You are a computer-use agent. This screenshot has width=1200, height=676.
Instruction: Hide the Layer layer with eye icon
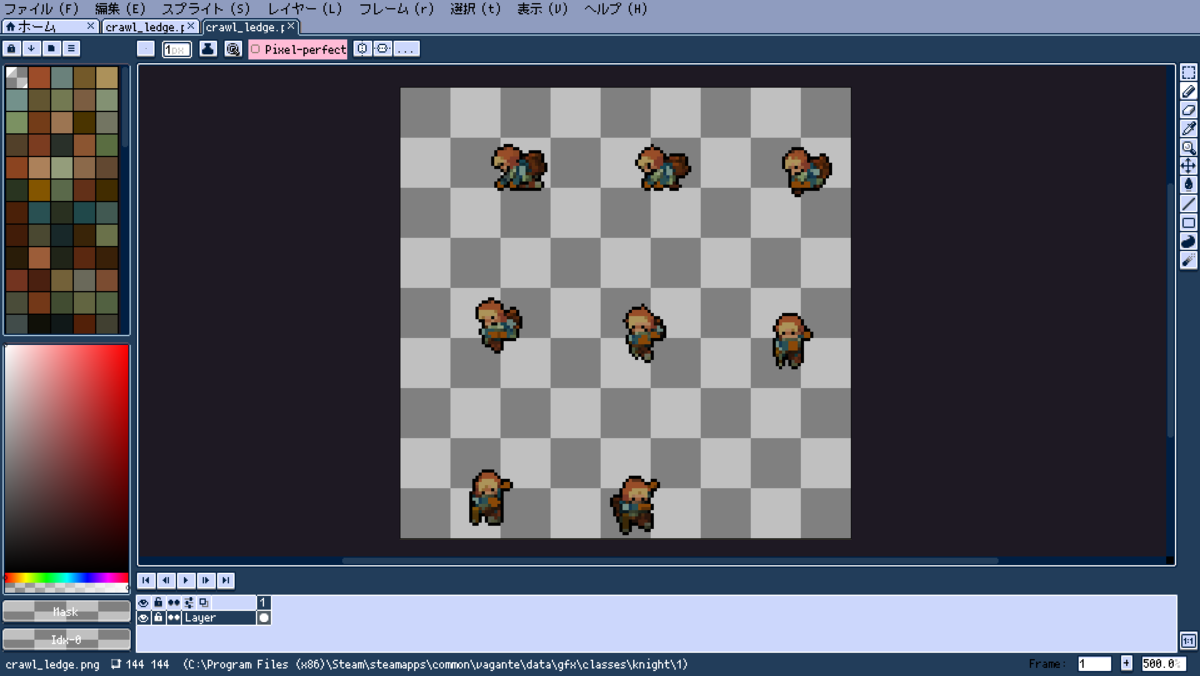(x=143, y=618)
